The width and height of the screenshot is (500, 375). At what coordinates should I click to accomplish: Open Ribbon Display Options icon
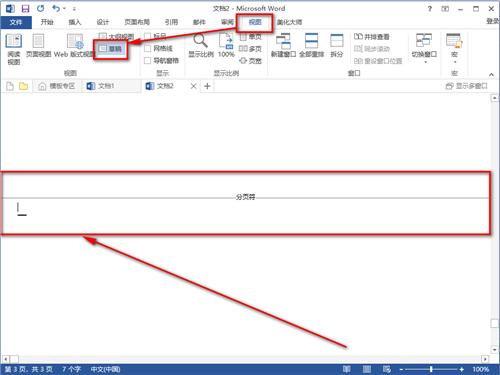coord(445,9)
